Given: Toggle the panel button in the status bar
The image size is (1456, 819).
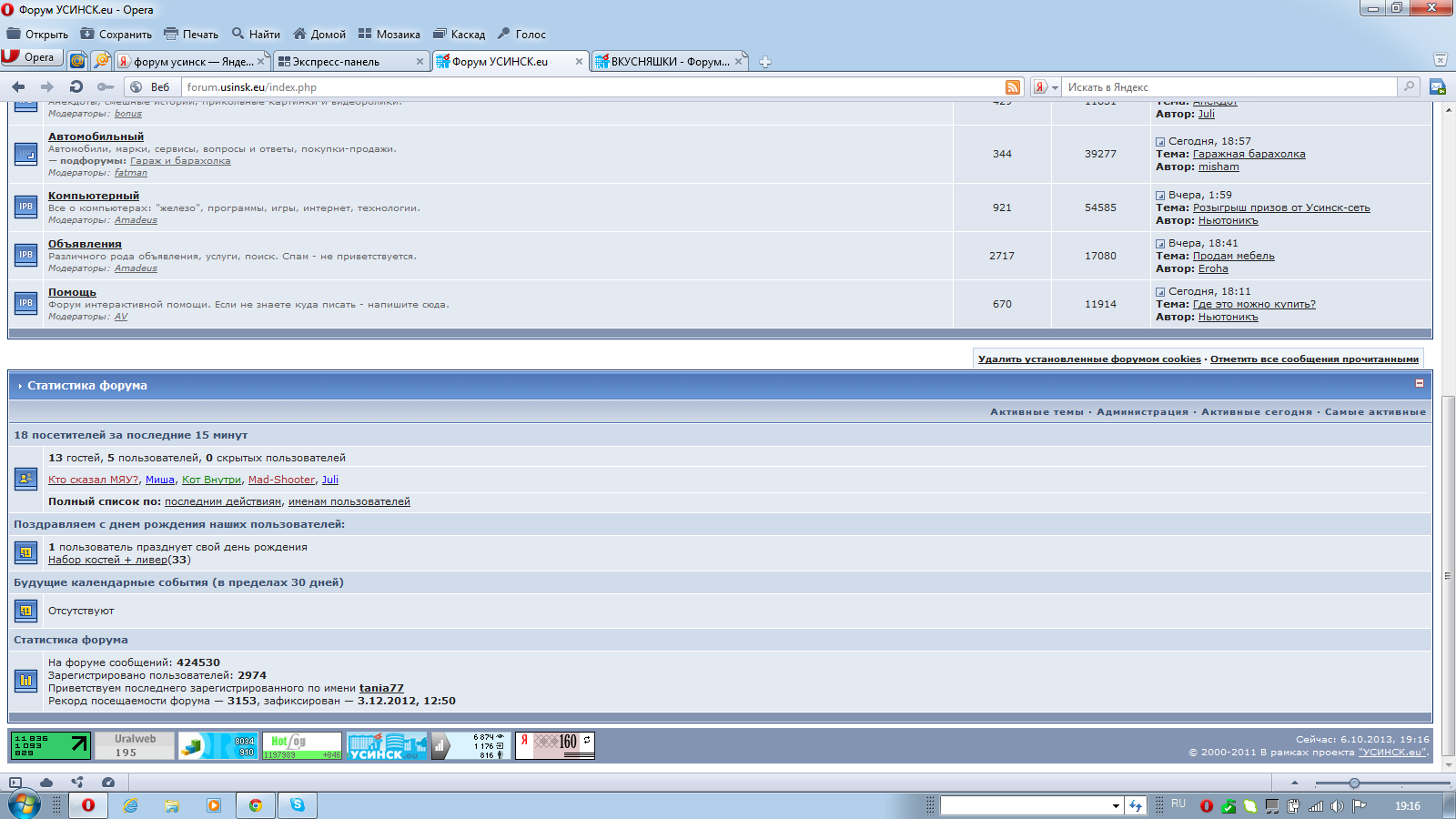Looking at the screenshot, I should click(15, 783).
